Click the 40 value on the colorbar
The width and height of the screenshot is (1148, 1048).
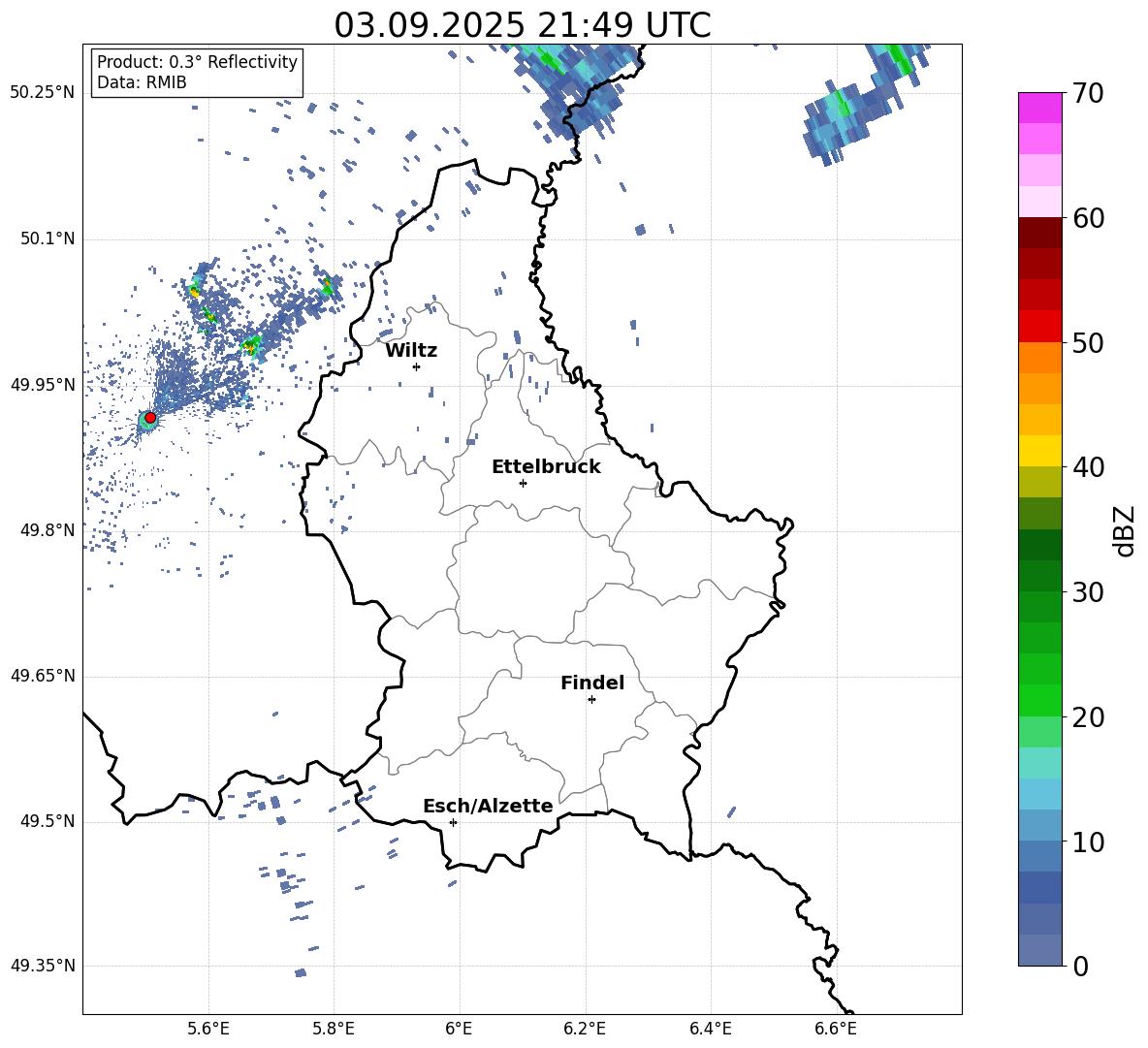pos(1088,467)
